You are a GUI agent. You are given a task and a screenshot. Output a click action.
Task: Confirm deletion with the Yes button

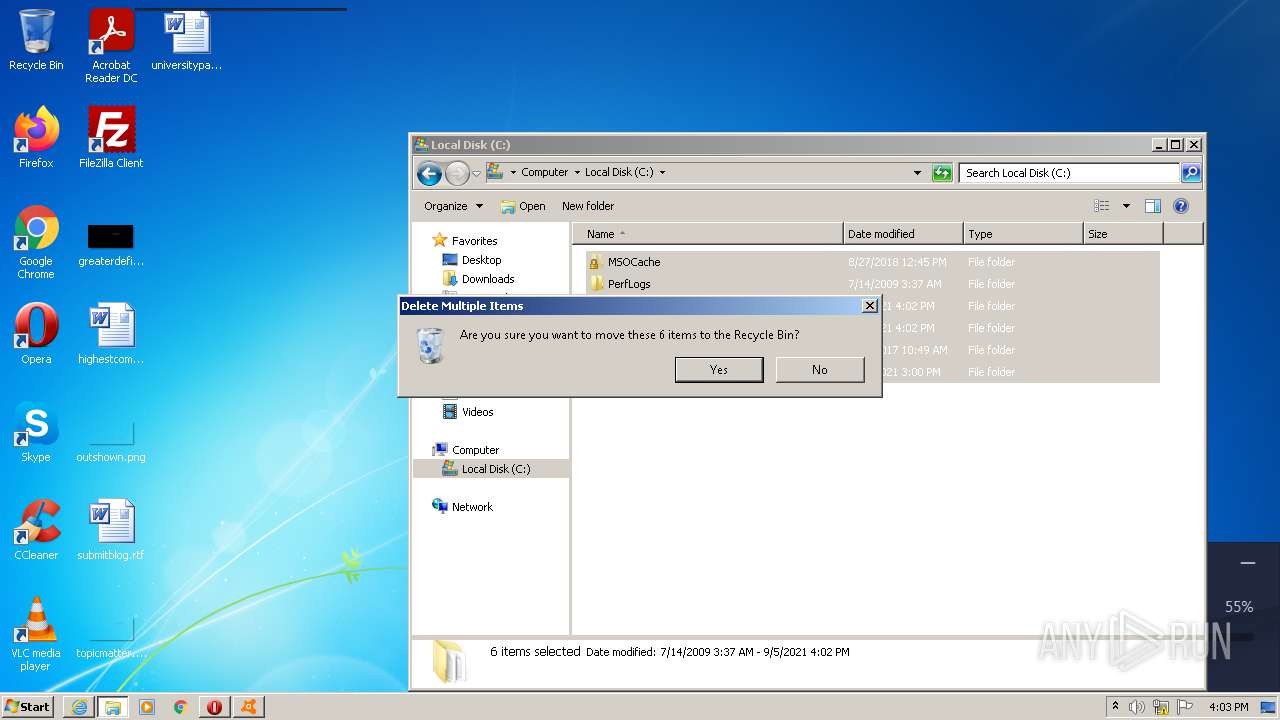pyautogui.click(x=719, y=370)
